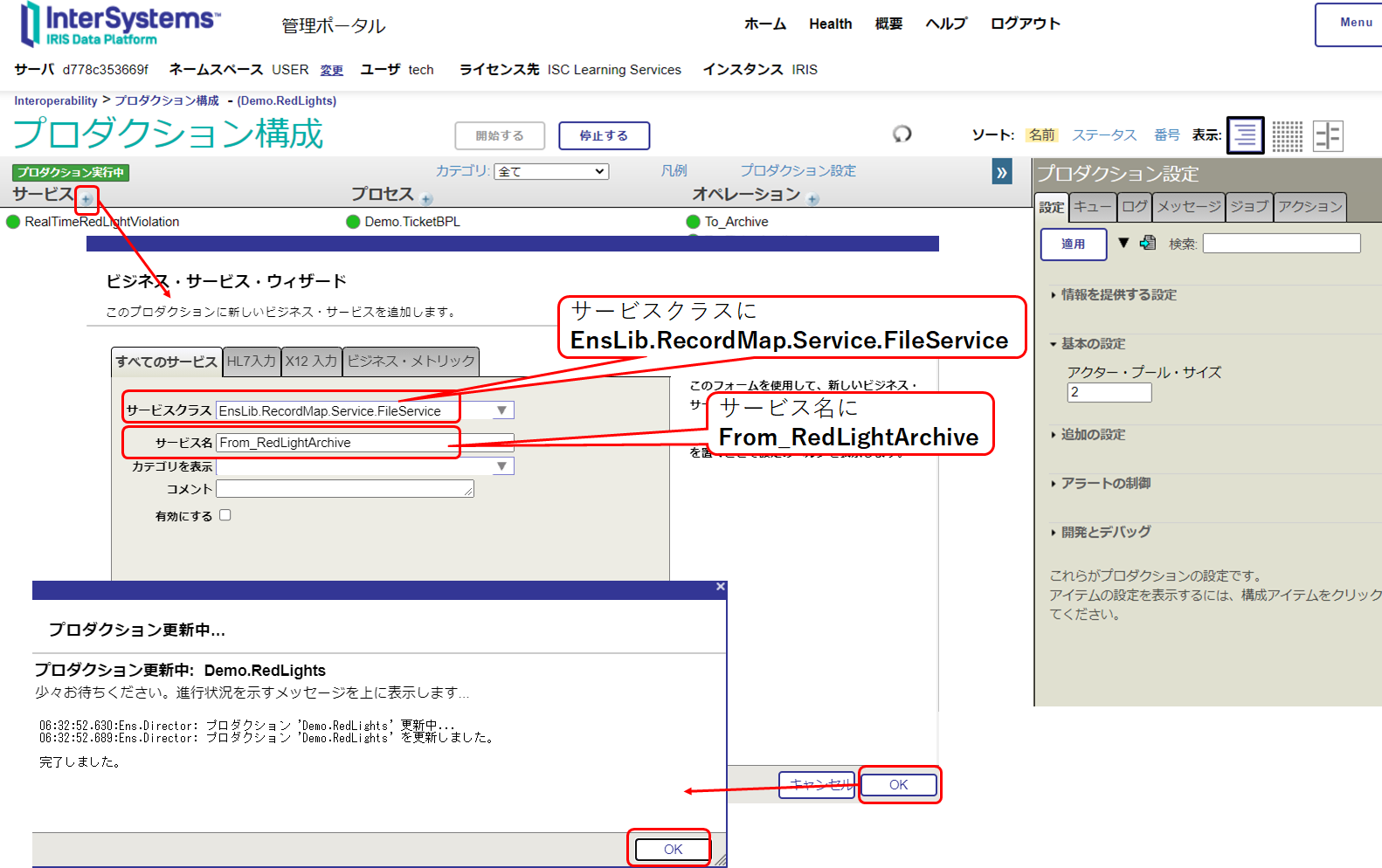Switch to the list view display icon

[x=1245, y=135]
